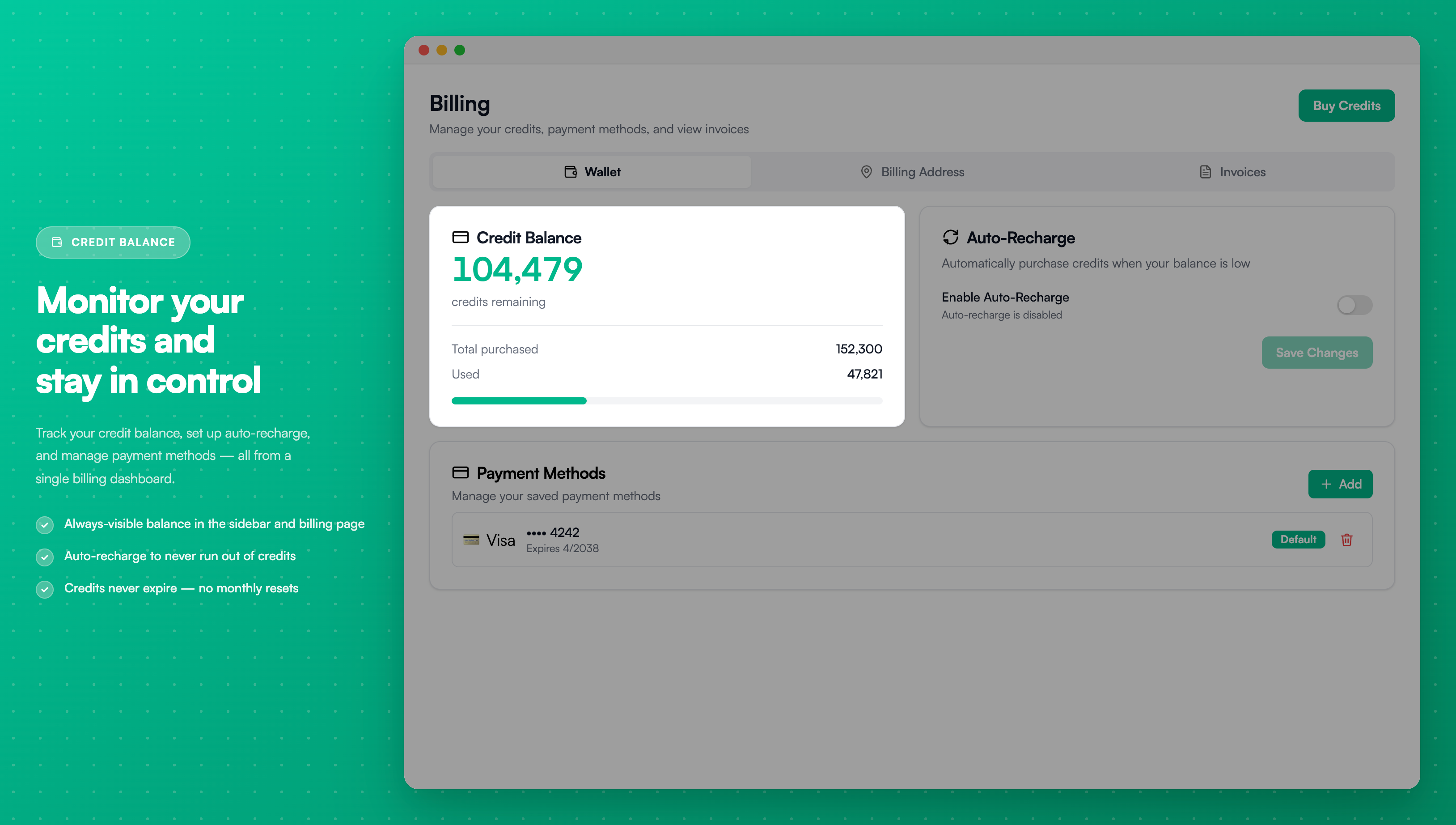Click the Visa card logo icon
Viewport: 1456px width, 825px height.
pos(471,540)
